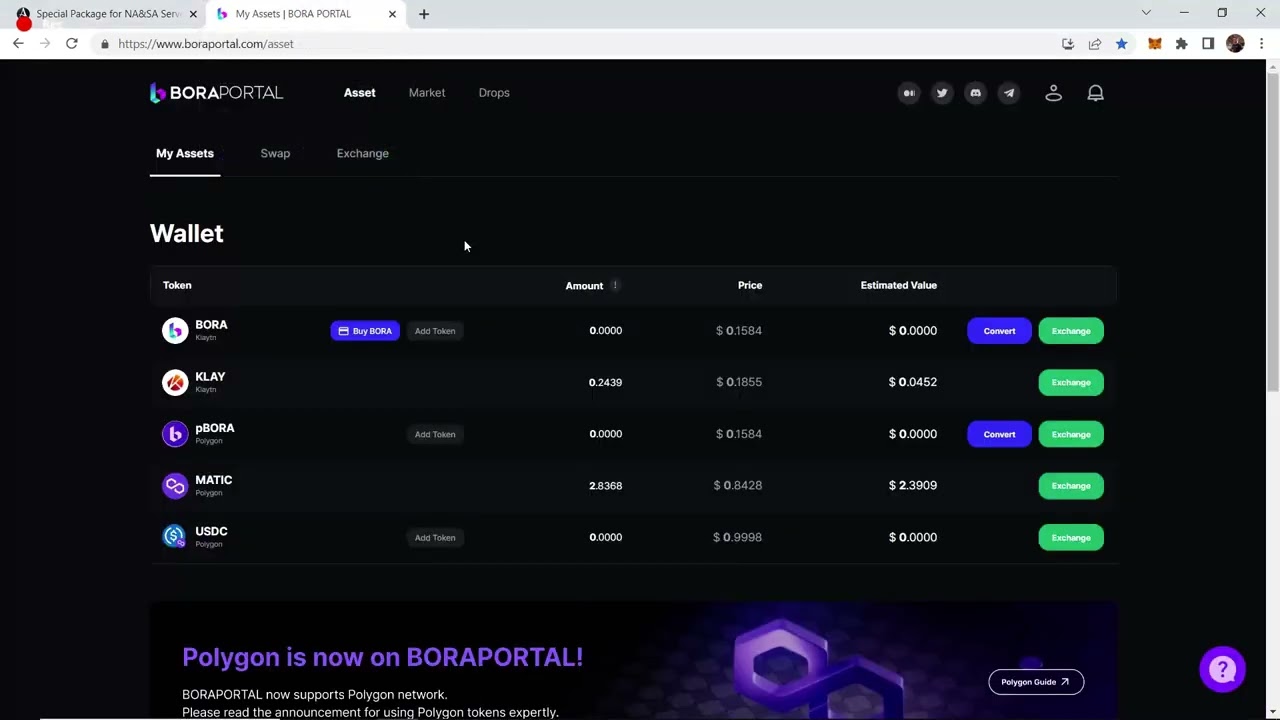Click the install app icon in address bar
The width and height of the screenshot is (1280, 720).
(x=1068, y=43)
